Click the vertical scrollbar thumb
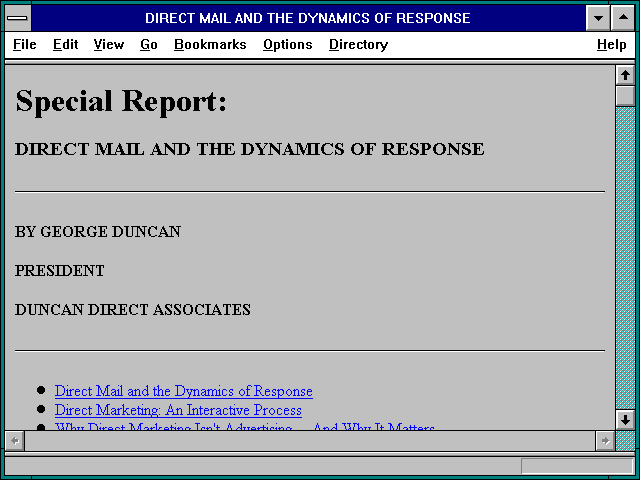 (625, 96)
